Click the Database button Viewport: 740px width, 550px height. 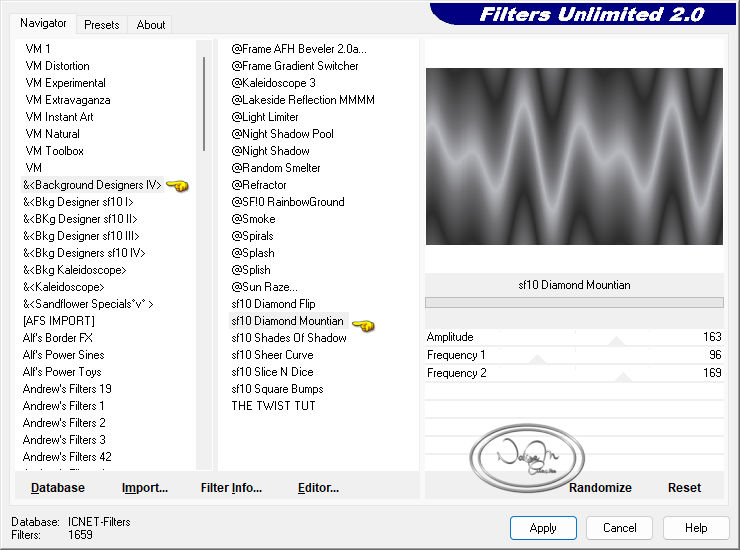[58, 488]
